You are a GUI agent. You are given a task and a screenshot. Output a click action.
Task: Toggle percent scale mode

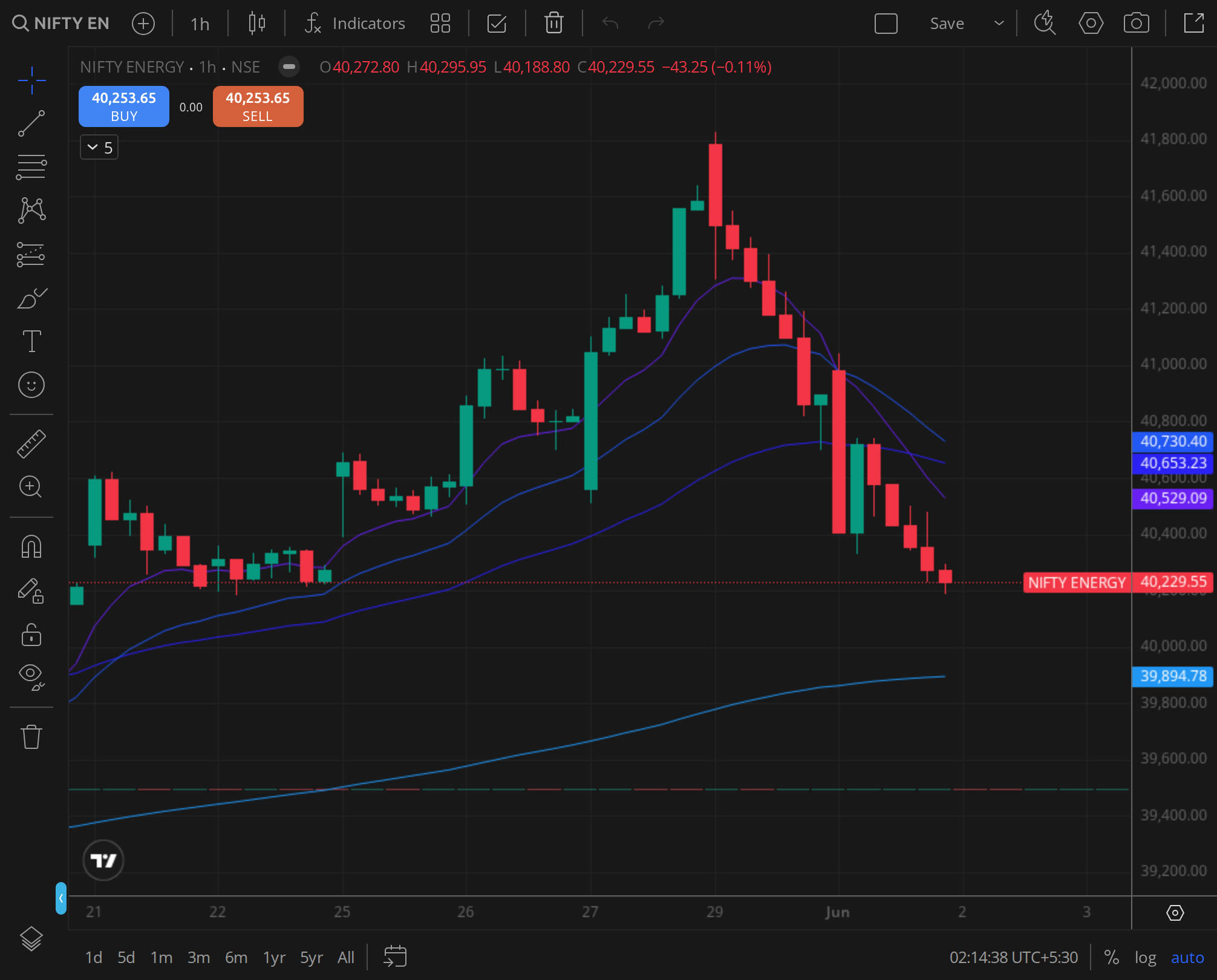point(1111,957)
